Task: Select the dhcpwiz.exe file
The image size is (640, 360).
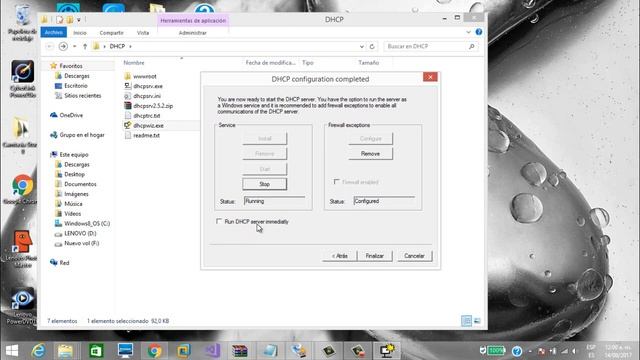Action: pos(148,125)
